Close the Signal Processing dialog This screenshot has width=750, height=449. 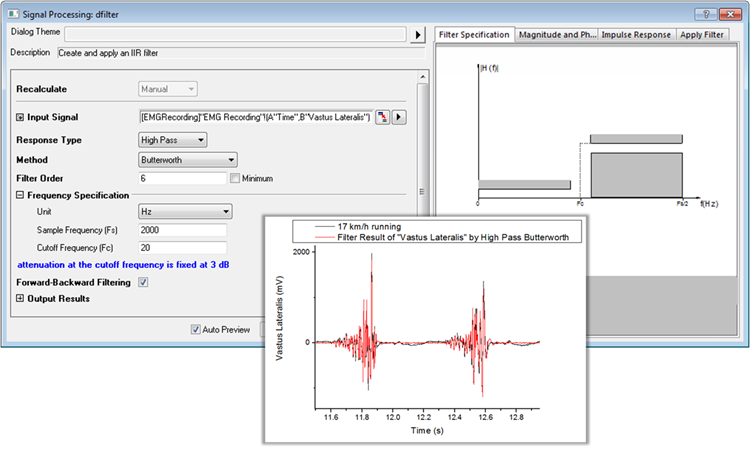731,14
